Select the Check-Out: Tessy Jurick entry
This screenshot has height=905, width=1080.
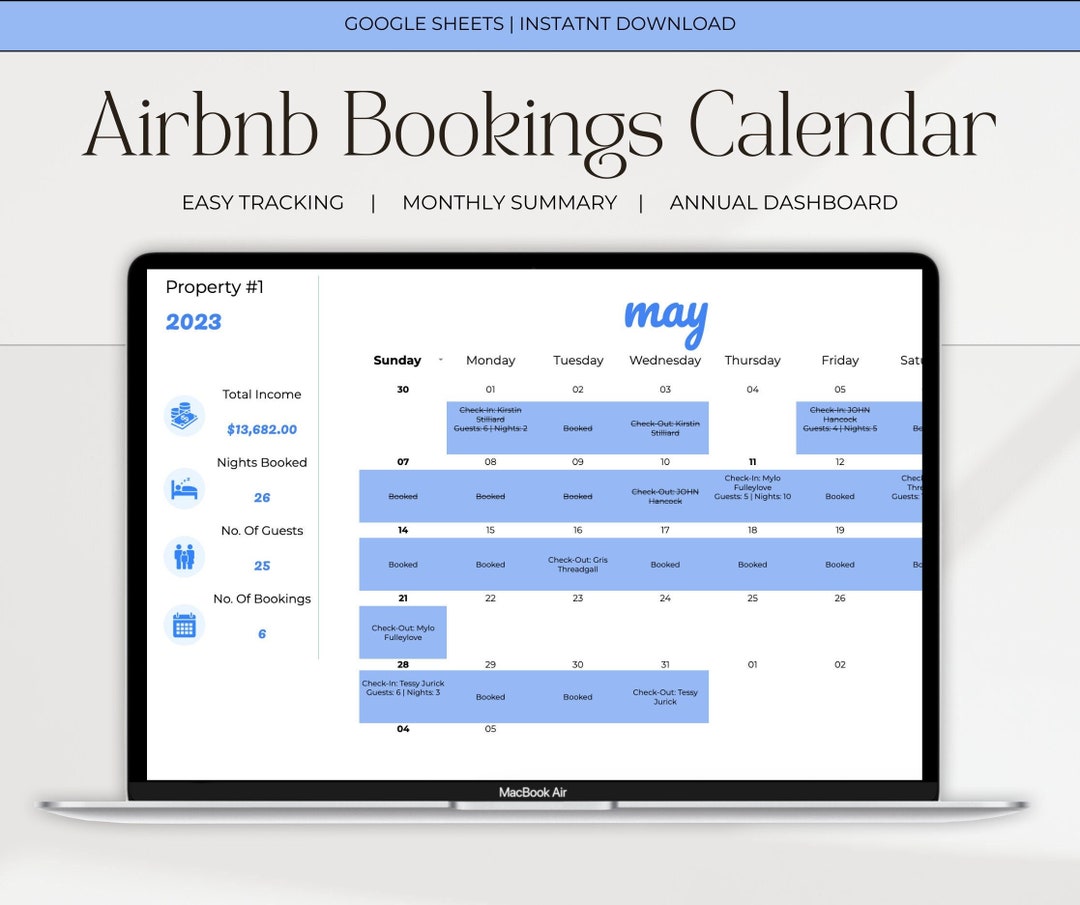pos(665,696)
